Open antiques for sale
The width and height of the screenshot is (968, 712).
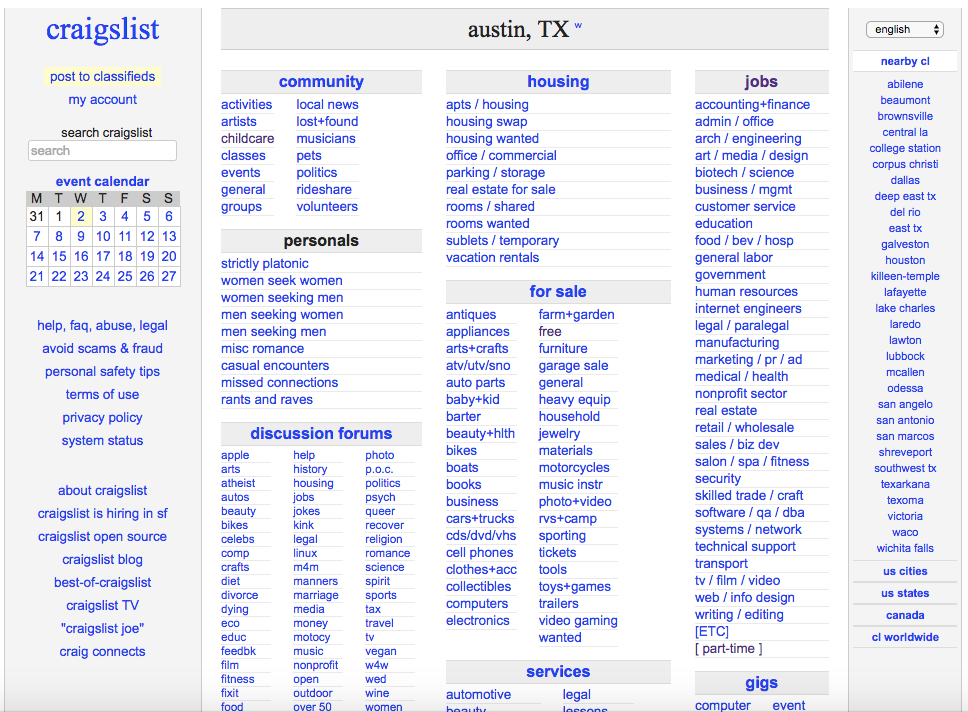[471, 314]
